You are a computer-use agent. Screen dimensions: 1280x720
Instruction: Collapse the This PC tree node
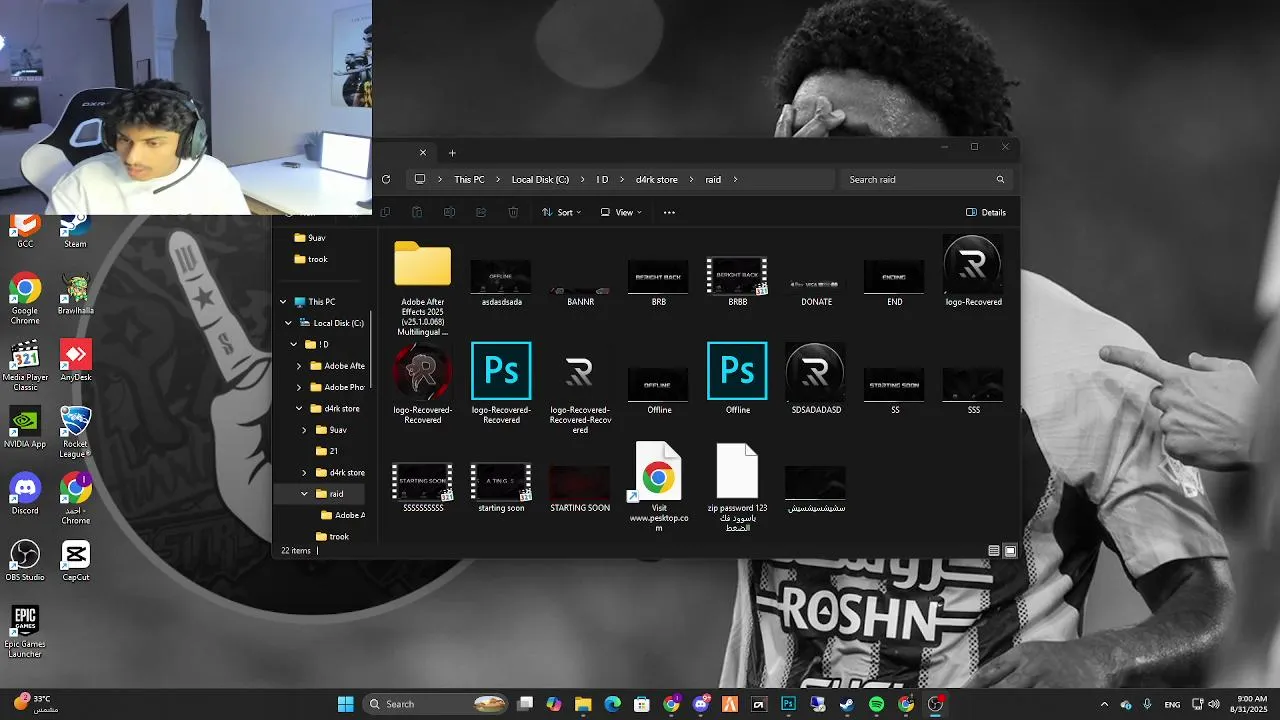tap(283, 302)
